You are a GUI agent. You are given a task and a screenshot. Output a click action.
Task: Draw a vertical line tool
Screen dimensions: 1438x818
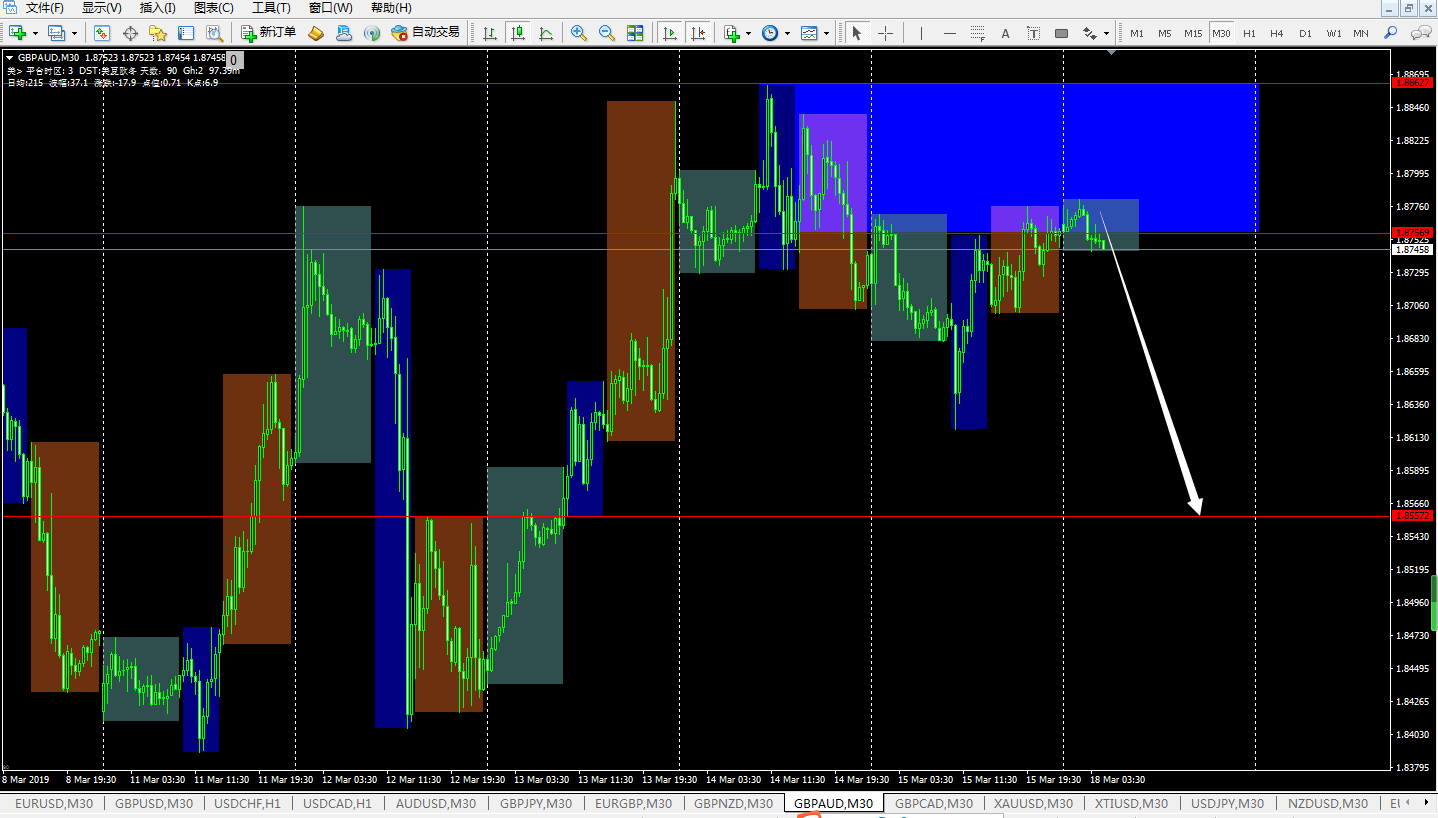coord(922,33)
